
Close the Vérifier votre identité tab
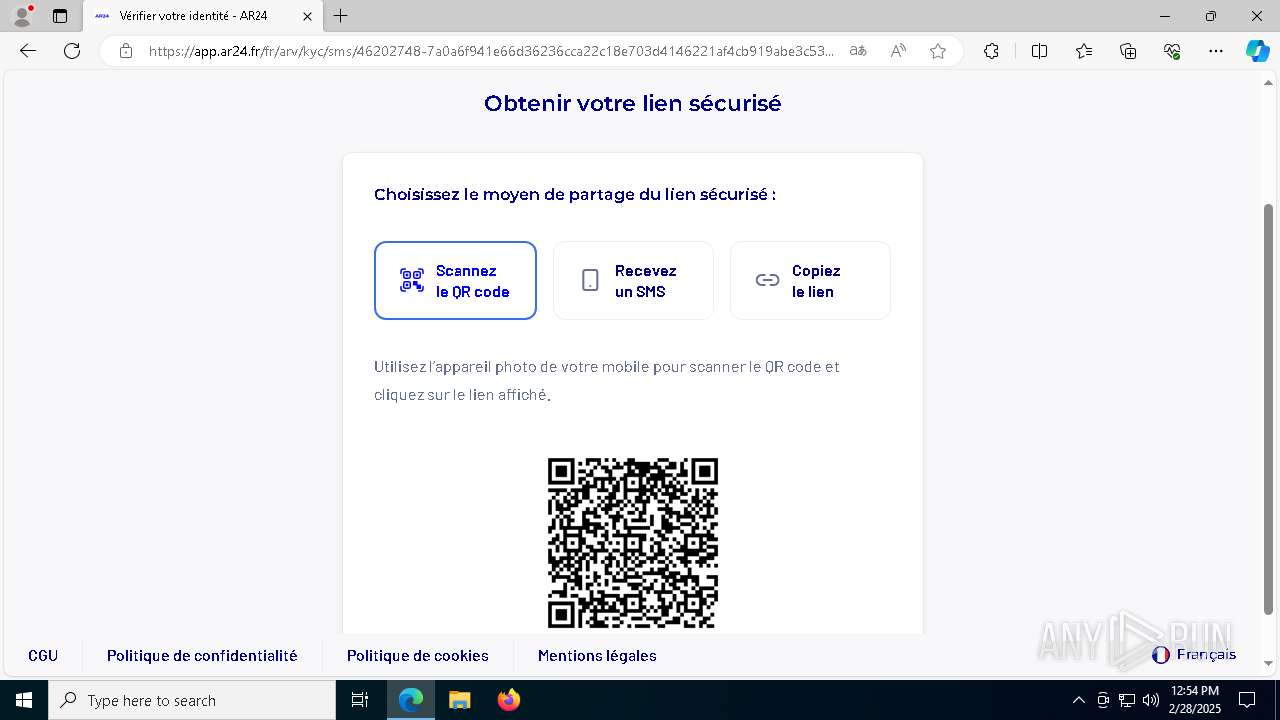point(307,16)
